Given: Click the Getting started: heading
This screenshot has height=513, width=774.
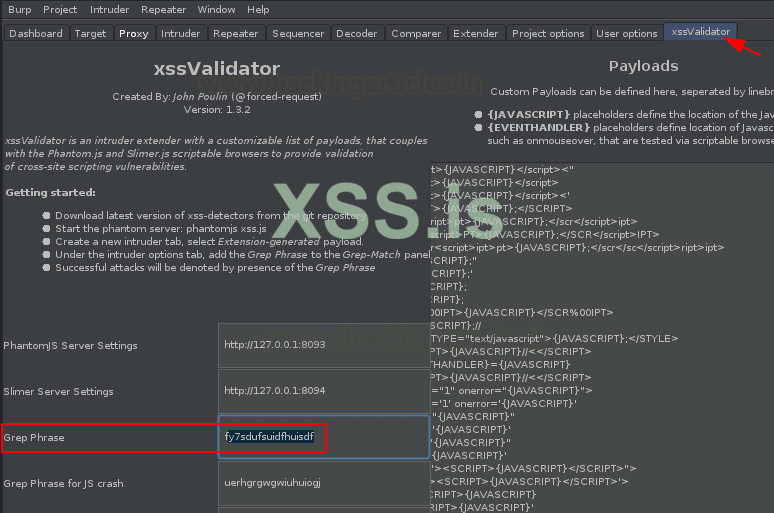Looking at the screenshot, I should (50, 193).
